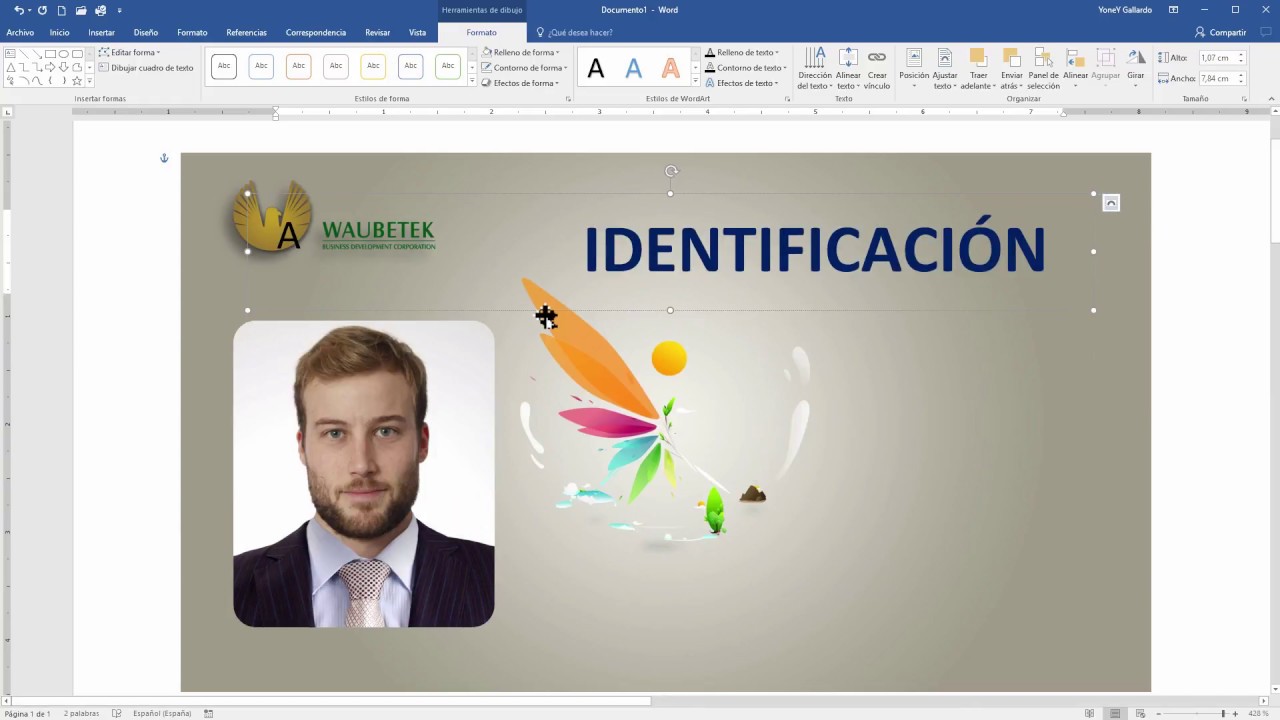Apply the orange-outlined Abc shape style
Image resolution: width=1280 pixels, height=720 pixels.
click(x=298, y=66)
